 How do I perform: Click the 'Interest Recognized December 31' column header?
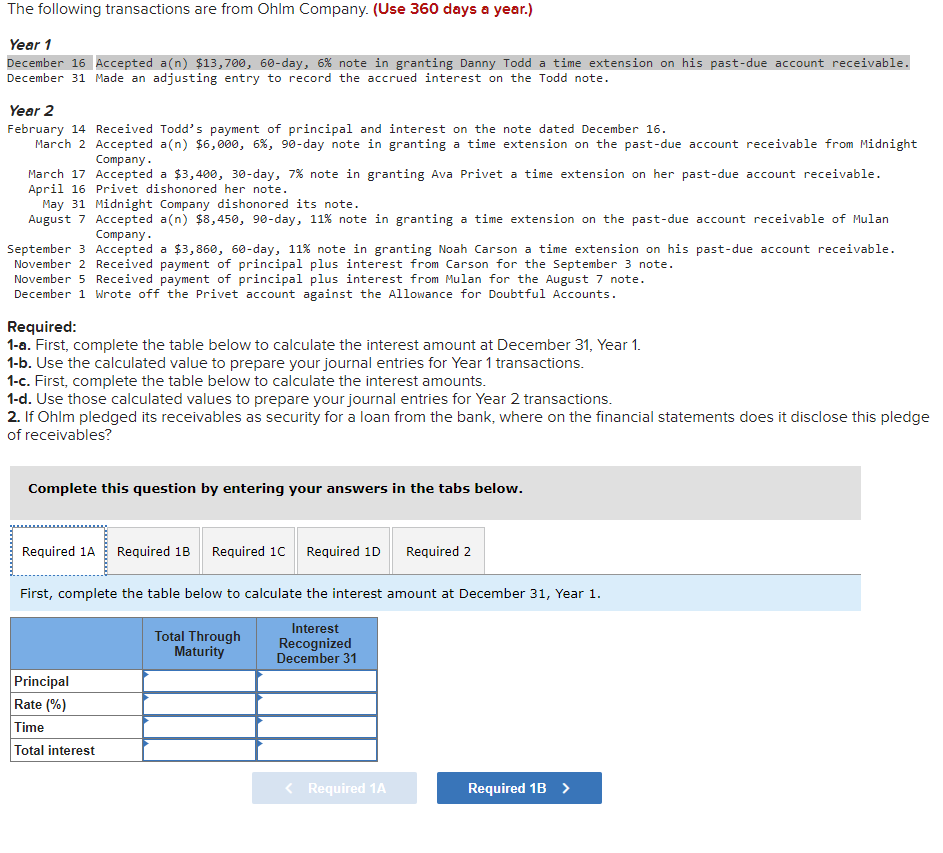coord(317,644)
